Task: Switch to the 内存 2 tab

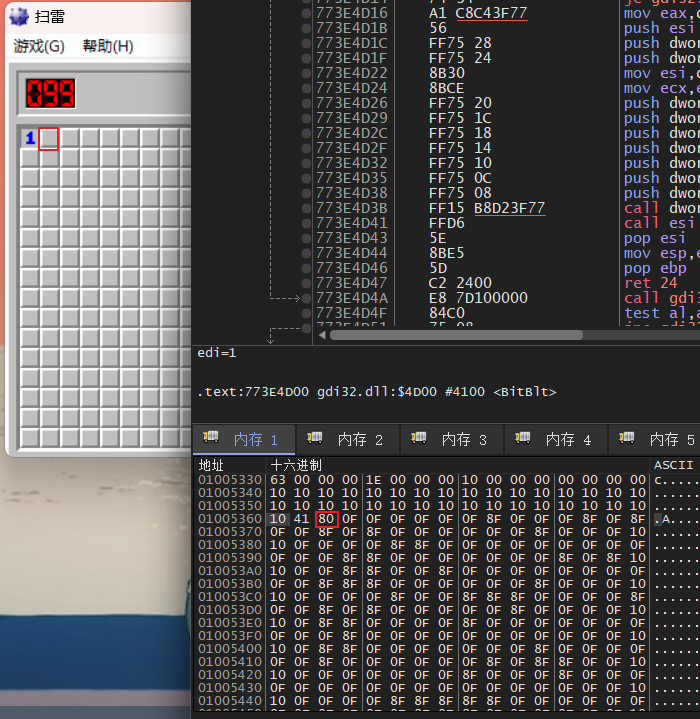Action: coord(348,439)
